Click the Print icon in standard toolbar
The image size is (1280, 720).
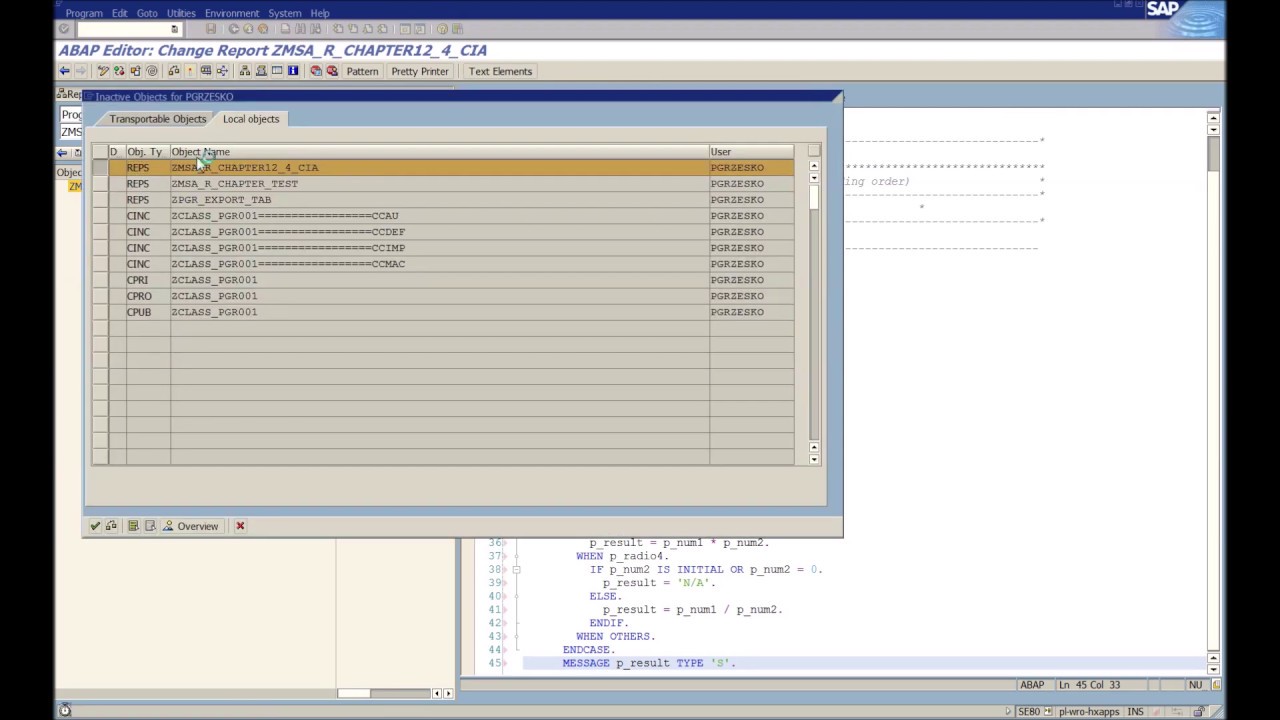[285, 29]
